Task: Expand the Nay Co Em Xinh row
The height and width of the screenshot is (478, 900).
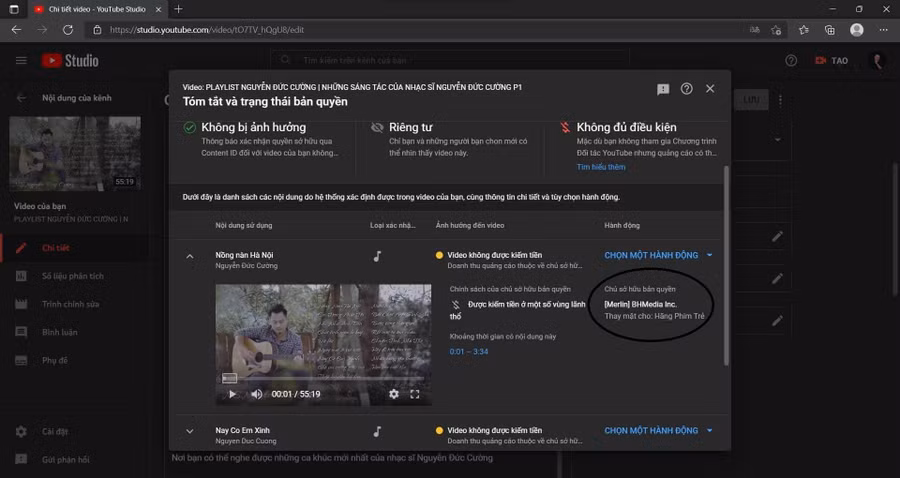Action: pyautogui.click(x=189, y=431)
